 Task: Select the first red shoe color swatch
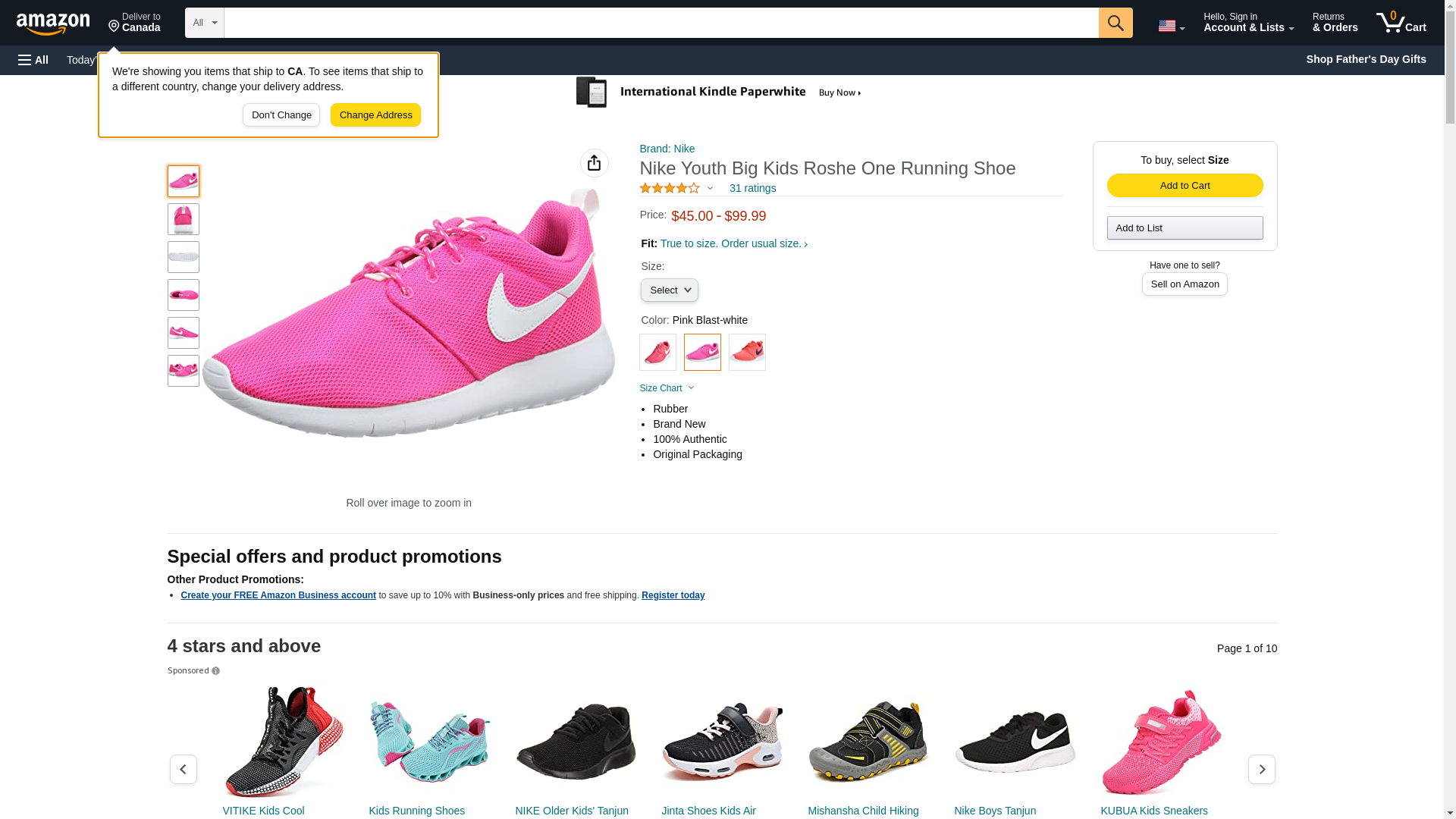point(657,353)
